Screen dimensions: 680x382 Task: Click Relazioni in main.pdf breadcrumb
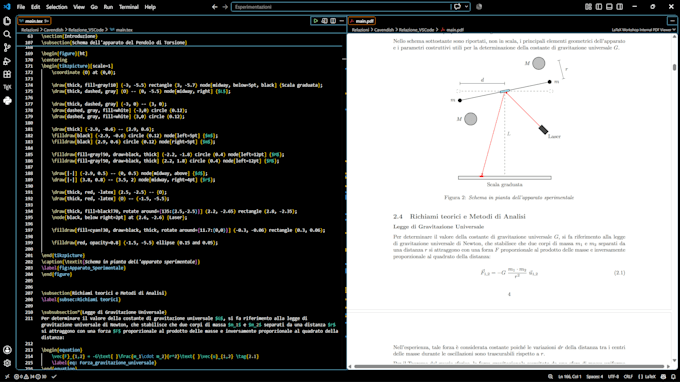pyautogui.click(x=360, y=30)
